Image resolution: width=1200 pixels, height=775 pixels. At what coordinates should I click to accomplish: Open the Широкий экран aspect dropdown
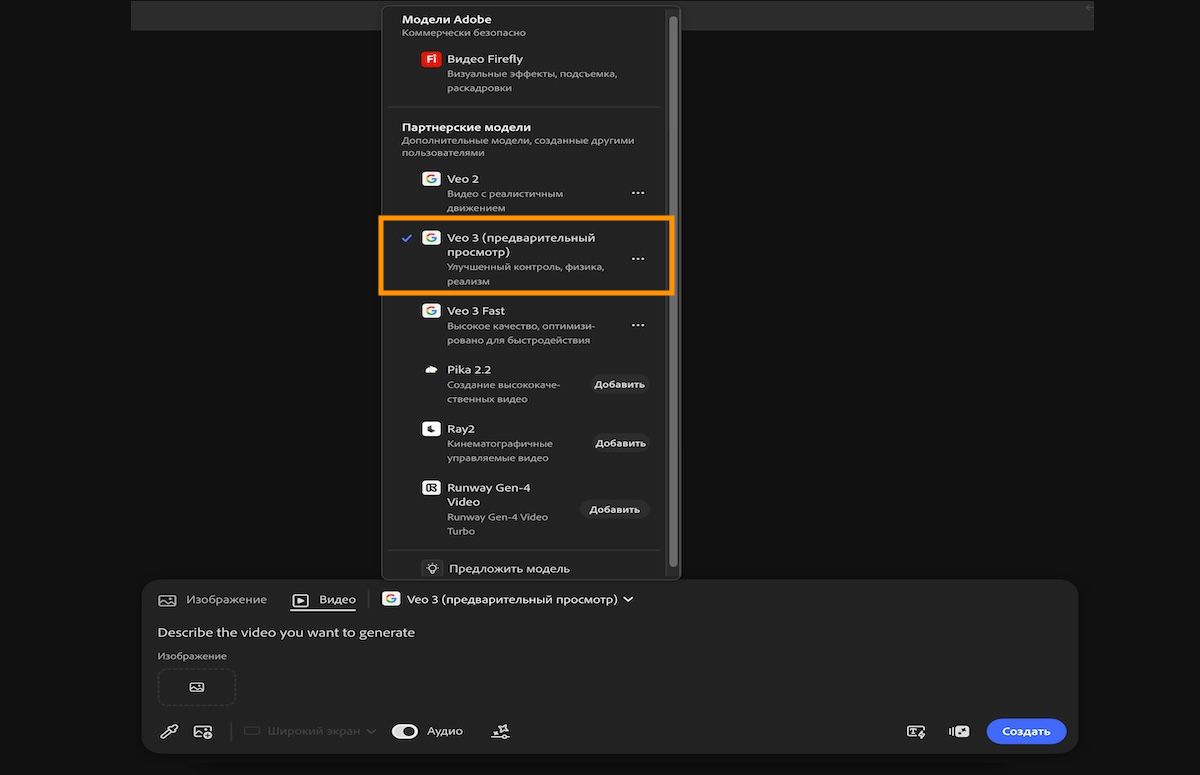311,731
